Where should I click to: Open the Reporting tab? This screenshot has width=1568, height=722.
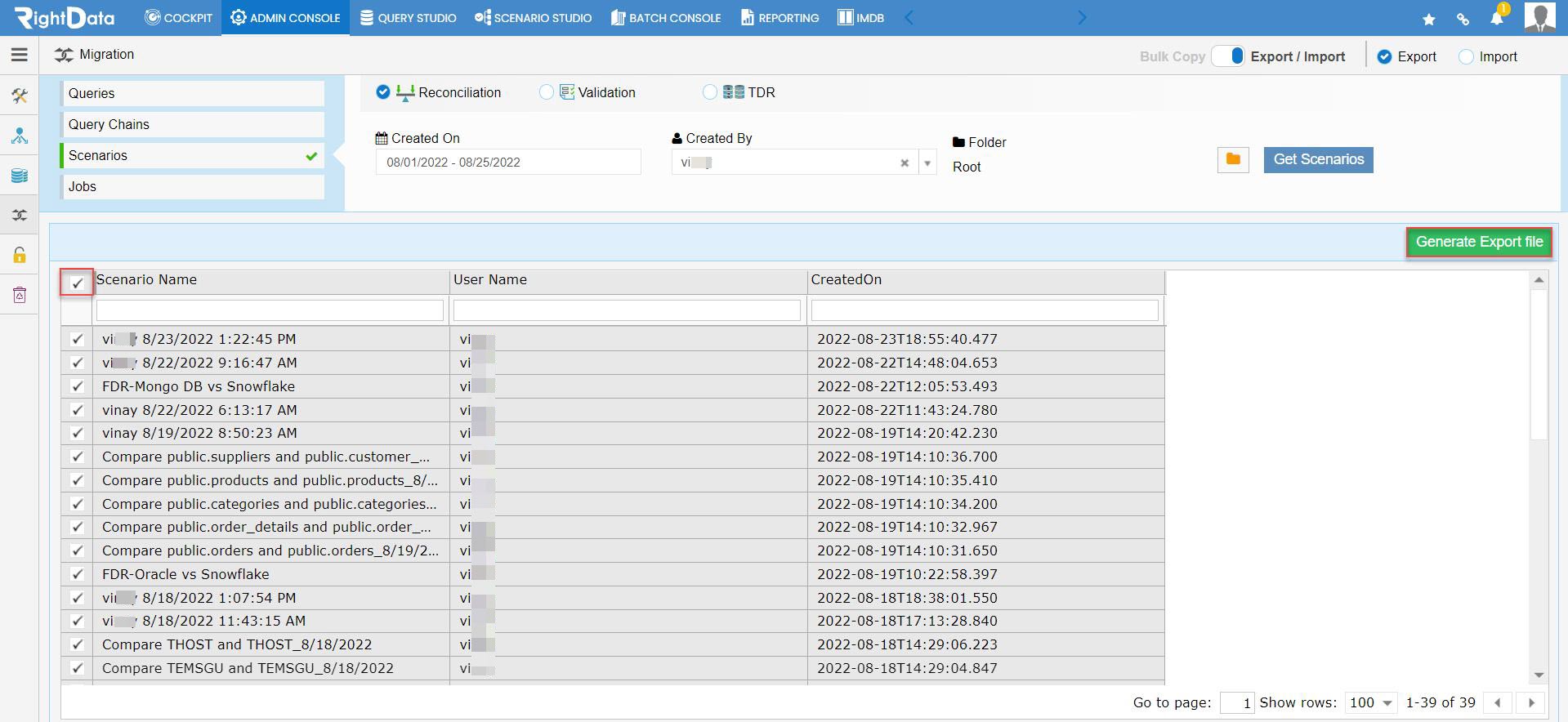coord(780,17)
